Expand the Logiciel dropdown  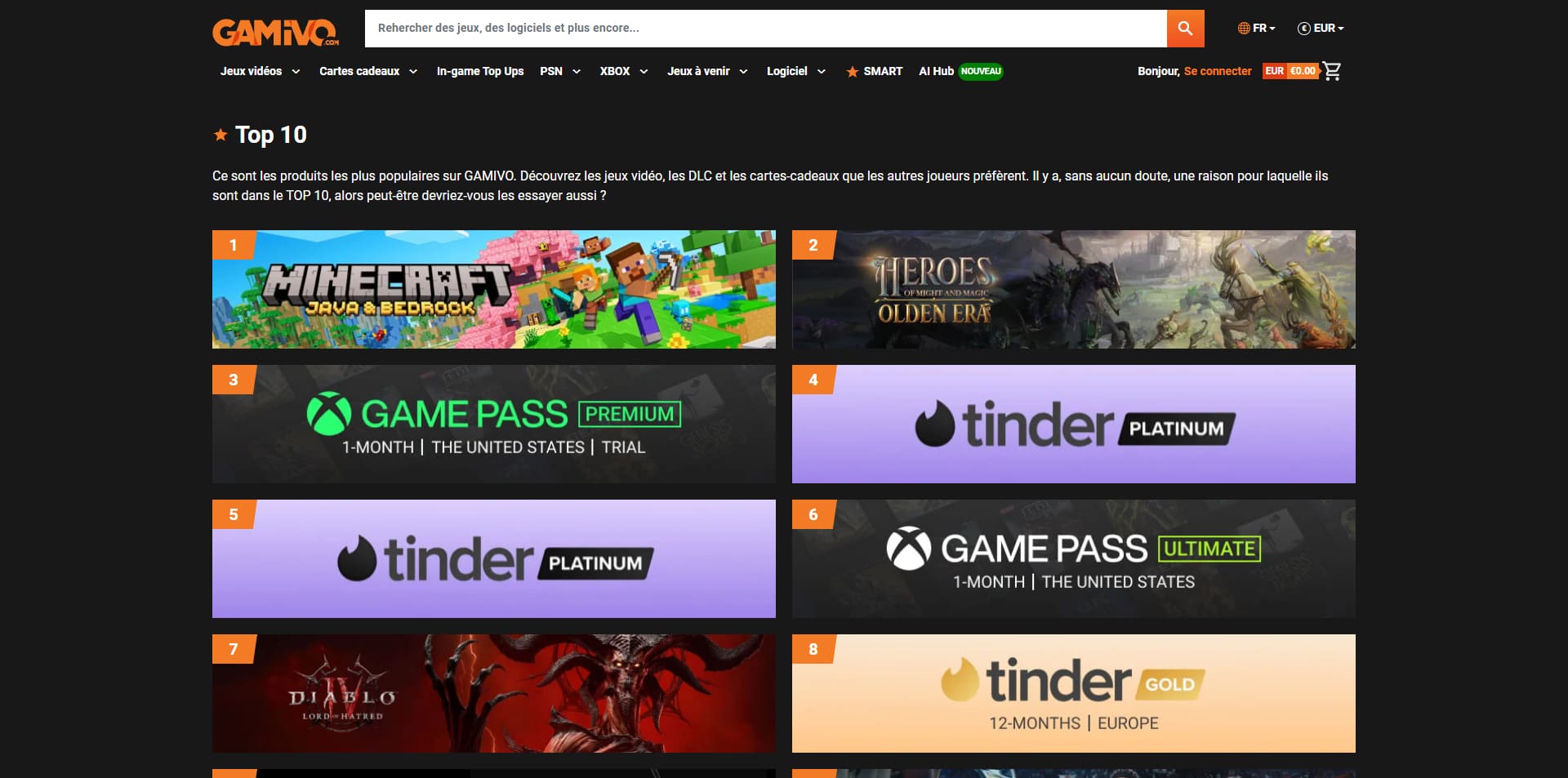(x=796, y=71)
